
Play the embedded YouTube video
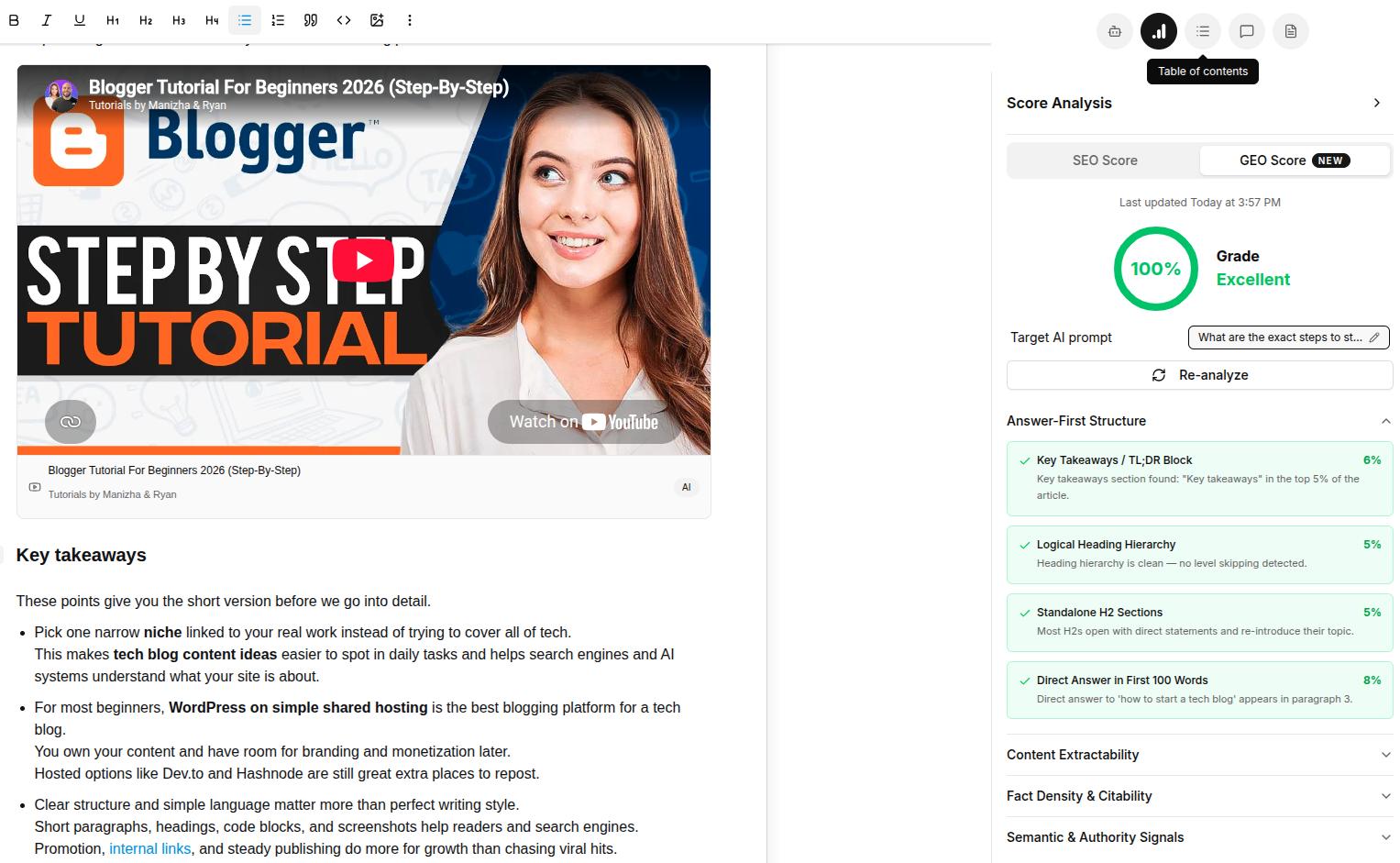click(363, 260)
